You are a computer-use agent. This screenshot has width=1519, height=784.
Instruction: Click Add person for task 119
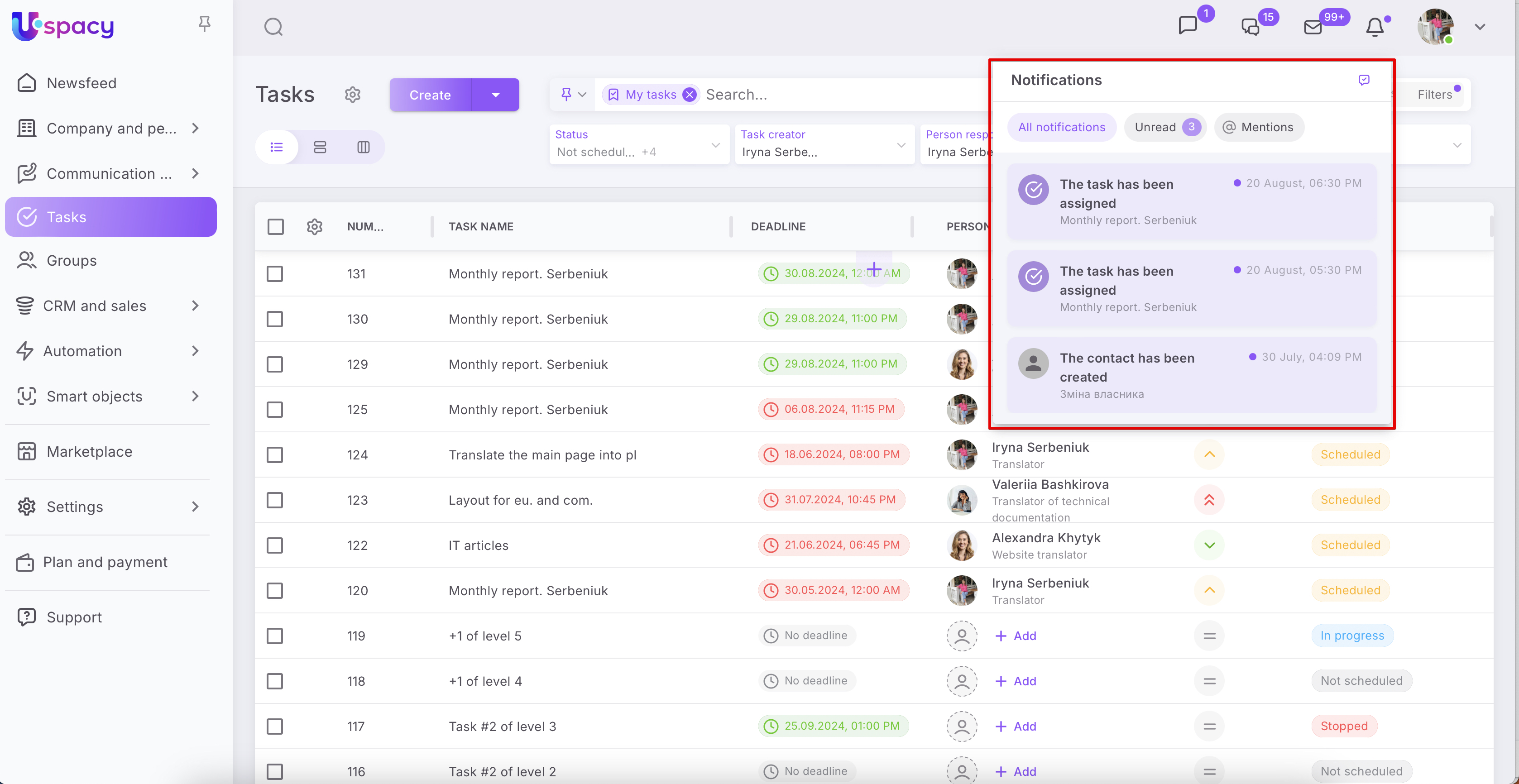tap(1016, 636)
